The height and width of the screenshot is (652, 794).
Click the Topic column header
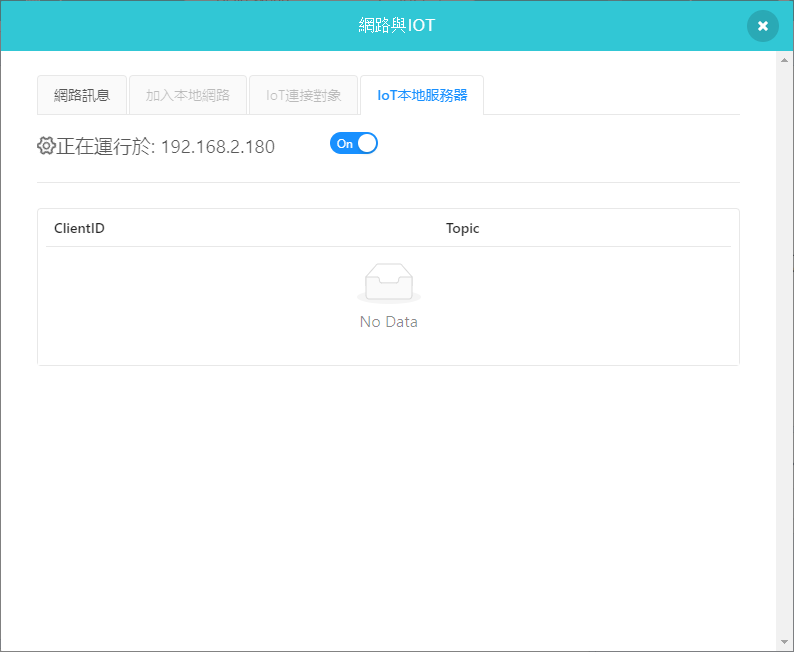(463, 228)
